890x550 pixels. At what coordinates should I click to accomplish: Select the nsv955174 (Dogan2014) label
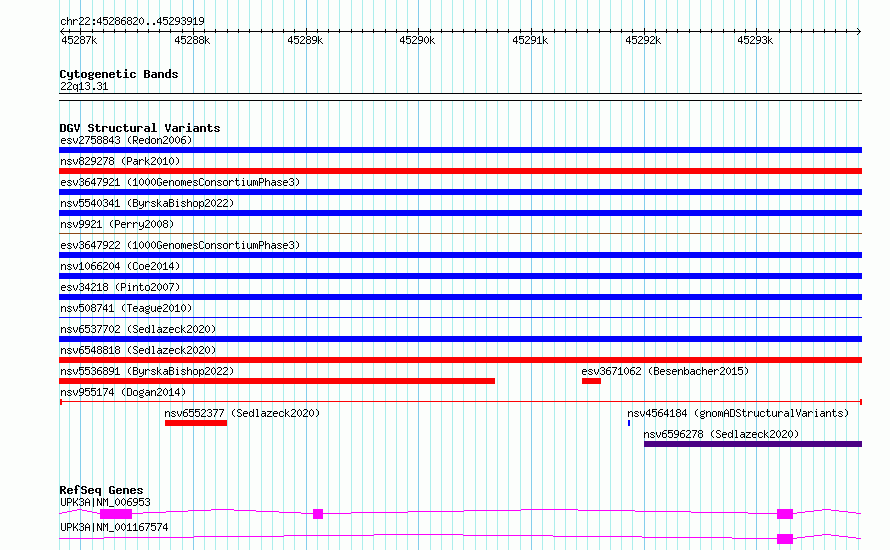point(123,392)
